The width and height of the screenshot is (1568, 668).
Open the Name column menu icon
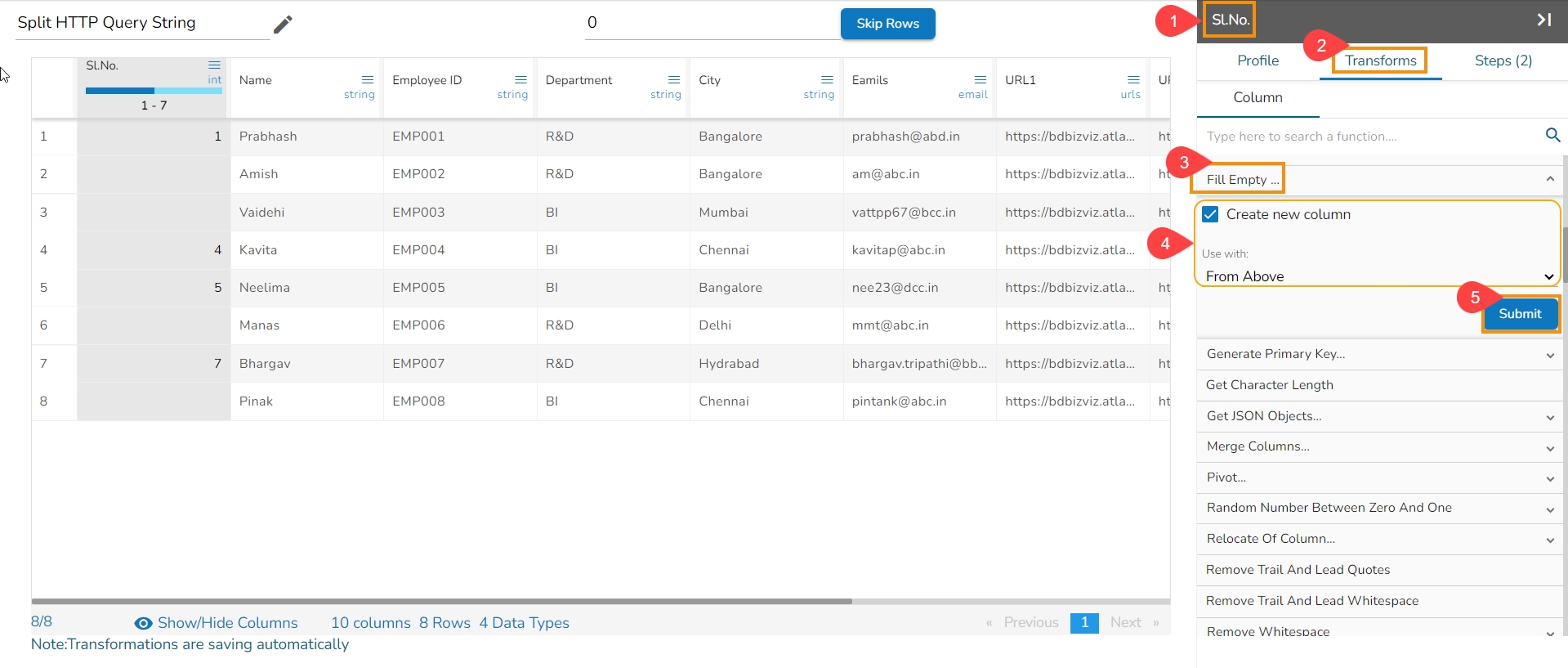click(x=368, y=80)
